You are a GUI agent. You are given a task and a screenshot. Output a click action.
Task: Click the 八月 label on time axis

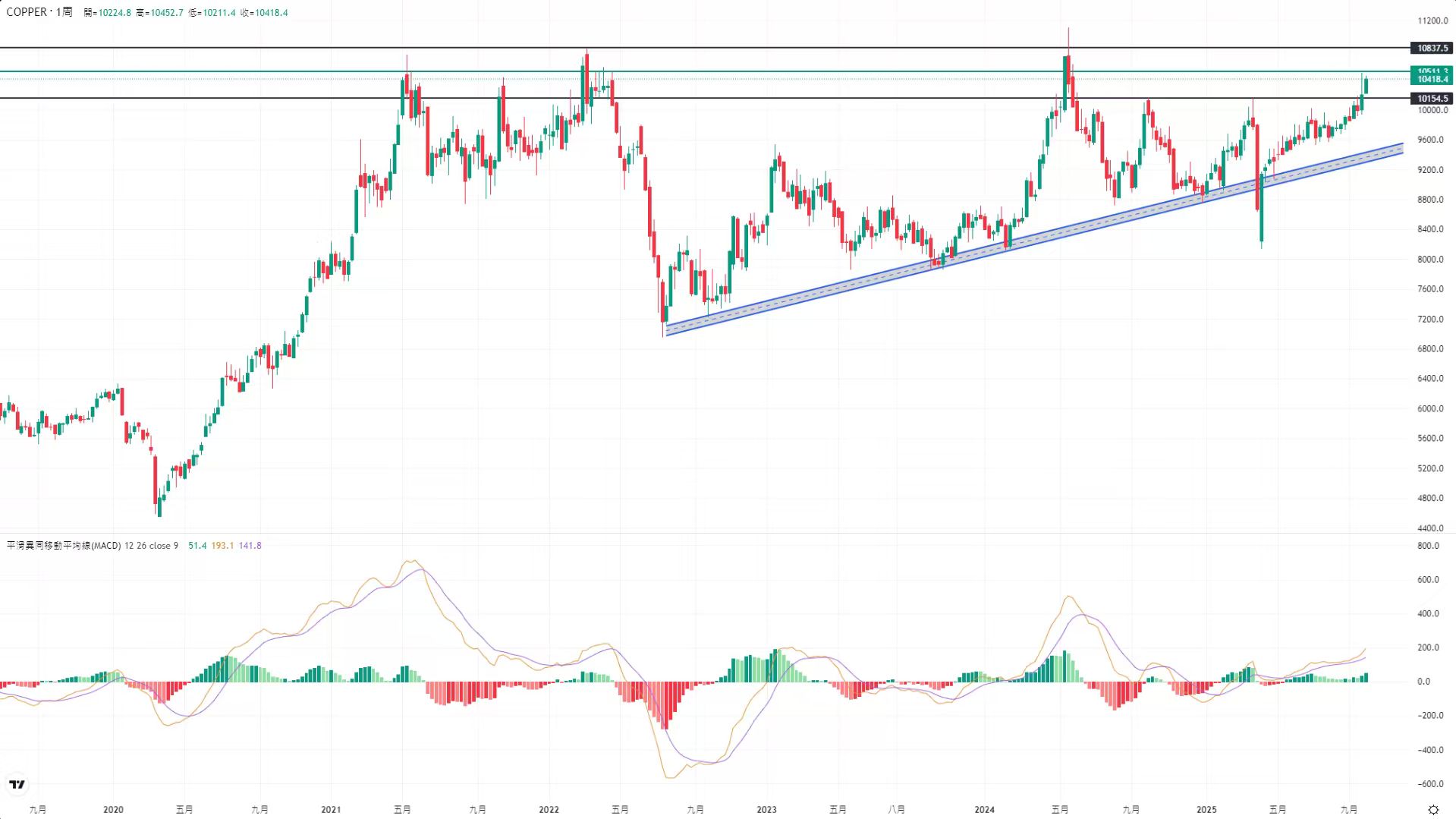pos(896,810)
